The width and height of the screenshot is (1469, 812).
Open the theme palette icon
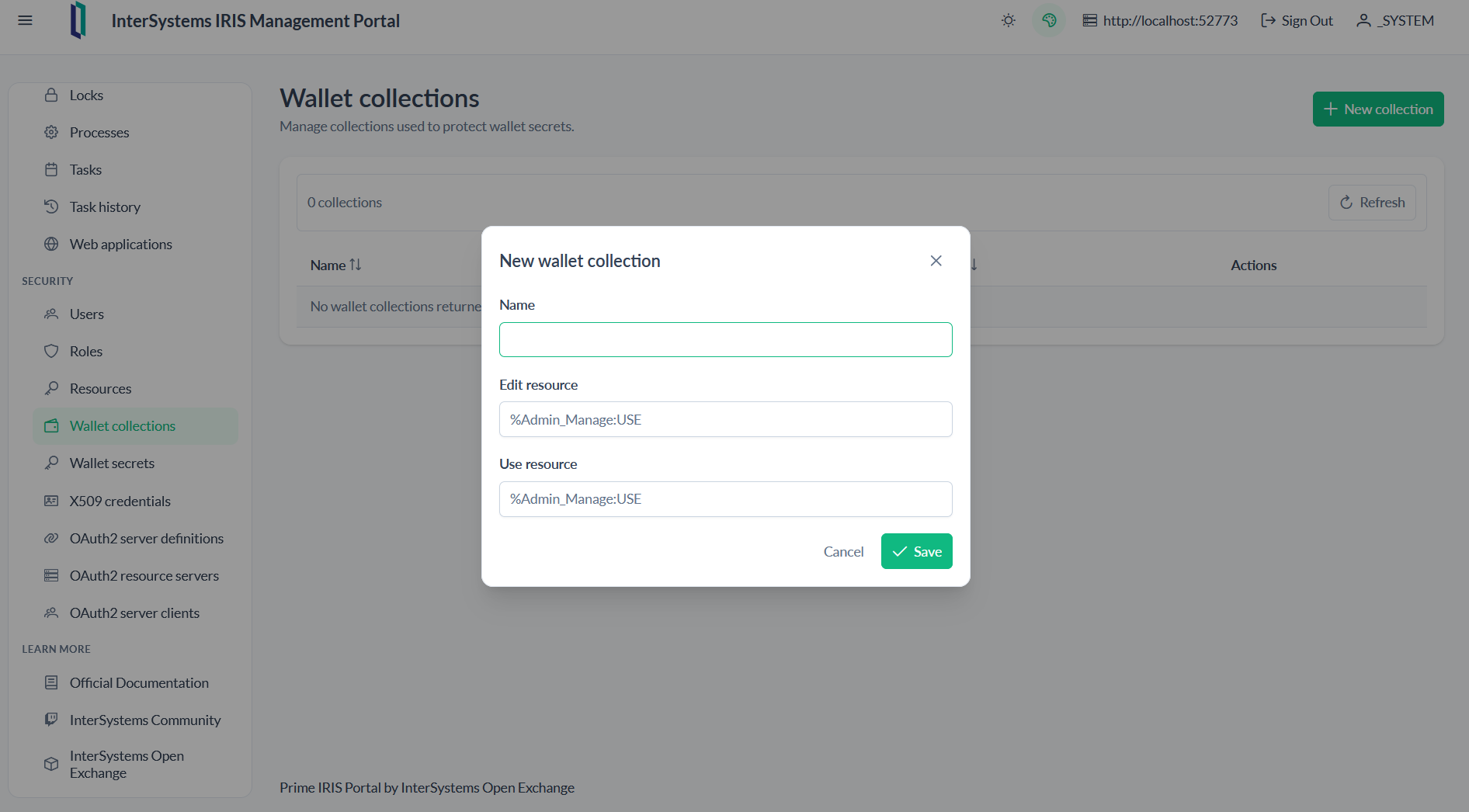click(x=1049, y=20)
